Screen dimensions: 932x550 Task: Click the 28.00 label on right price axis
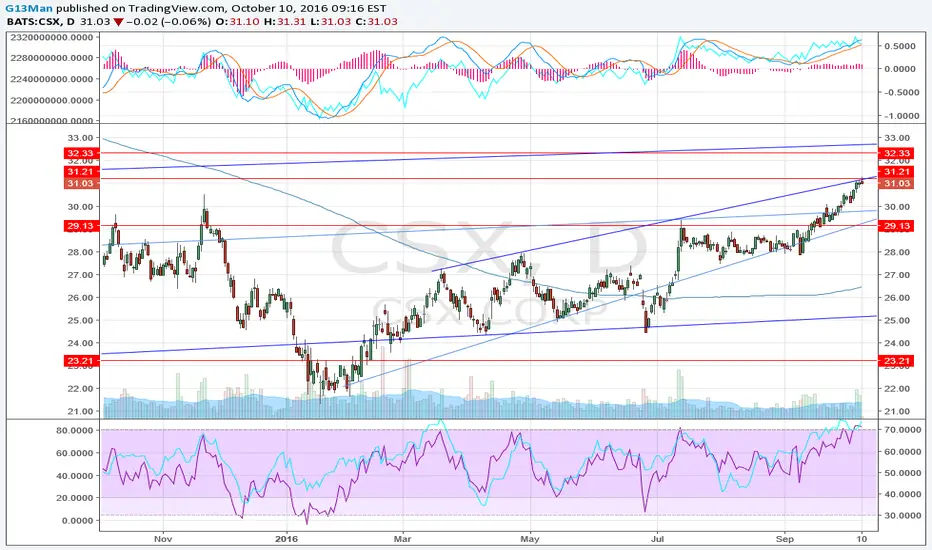[x=896, y=252]
